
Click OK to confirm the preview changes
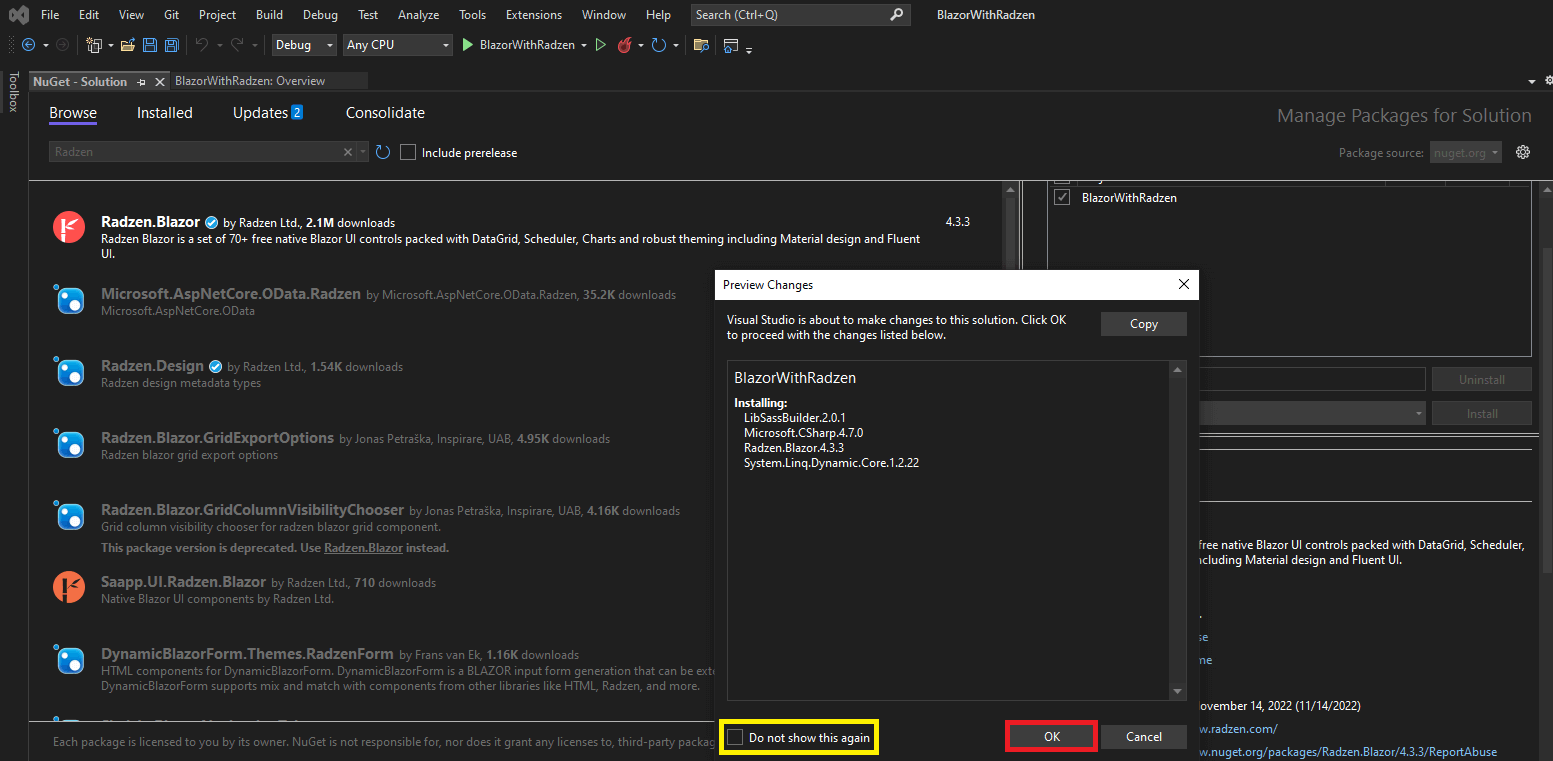[1051, 736]
